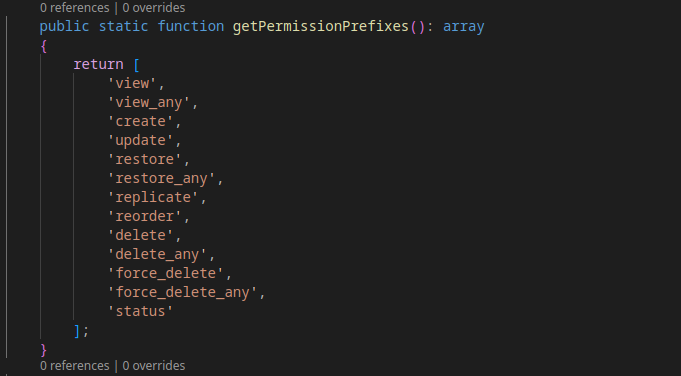Click the 'replicate' string entry

pyautogui.click(x=153, y=198)
